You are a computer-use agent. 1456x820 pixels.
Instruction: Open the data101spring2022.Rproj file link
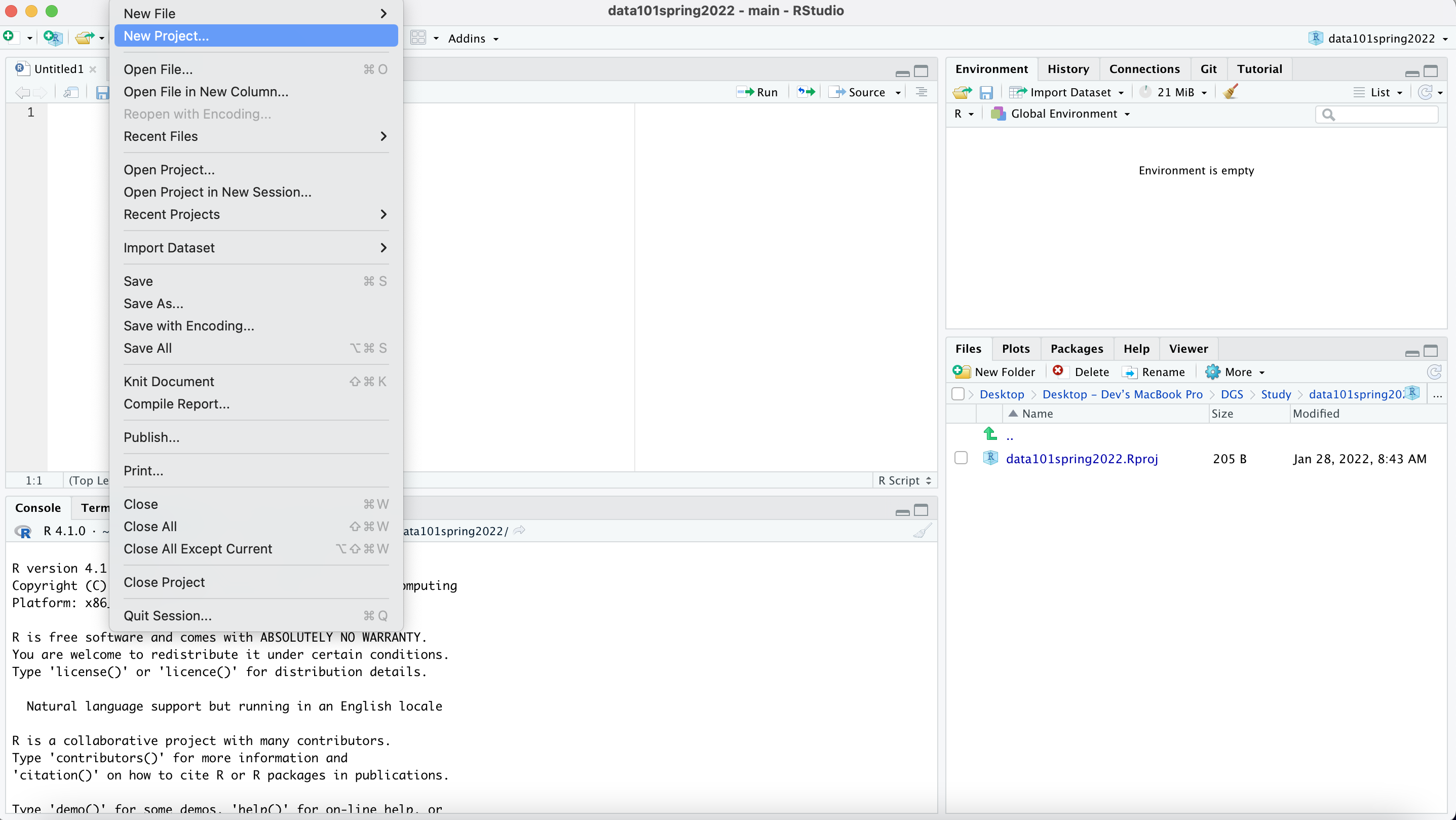click(x=1081, y=459)
